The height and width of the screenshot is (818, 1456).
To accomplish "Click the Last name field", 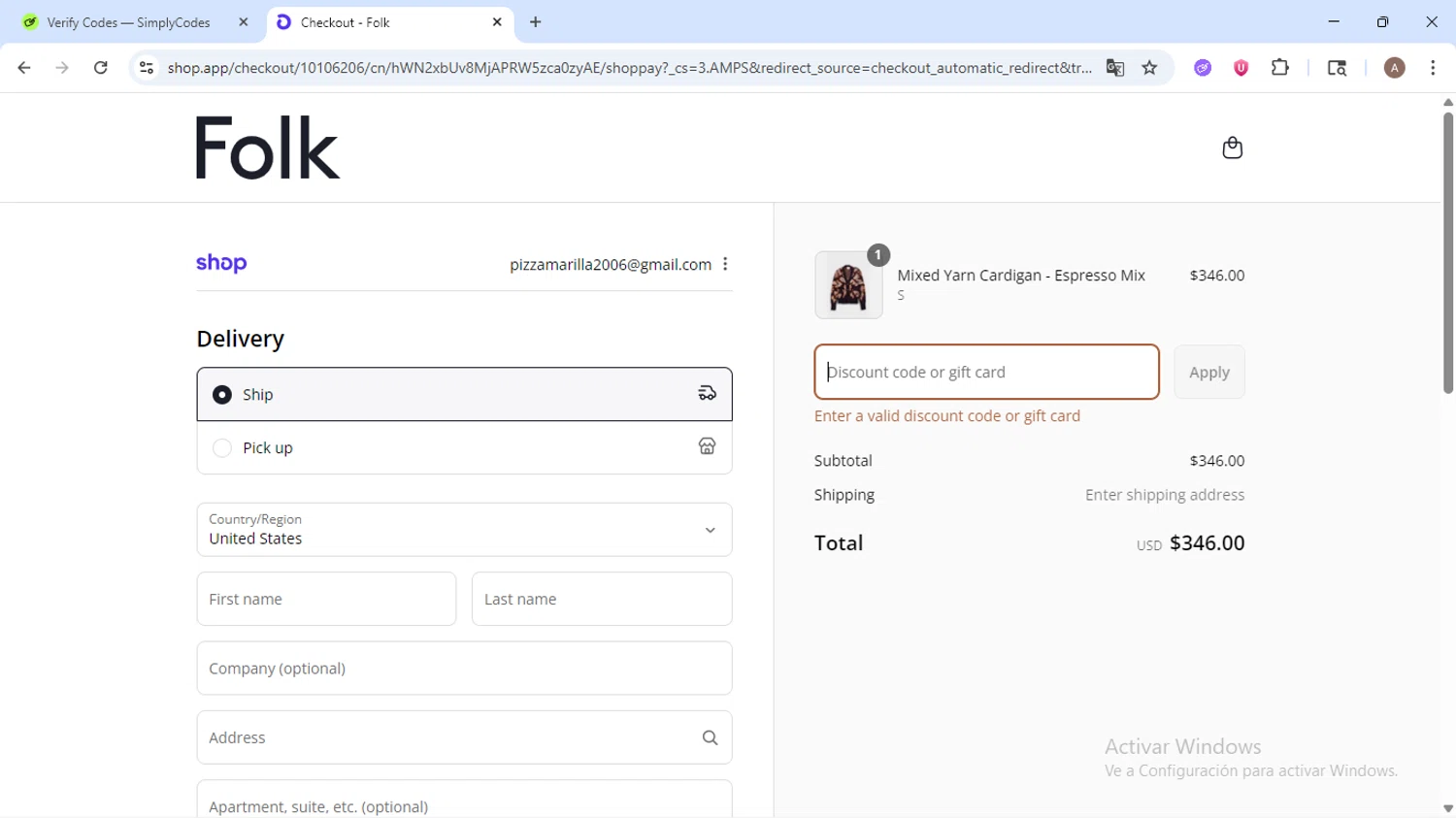I will coord(602,599).
